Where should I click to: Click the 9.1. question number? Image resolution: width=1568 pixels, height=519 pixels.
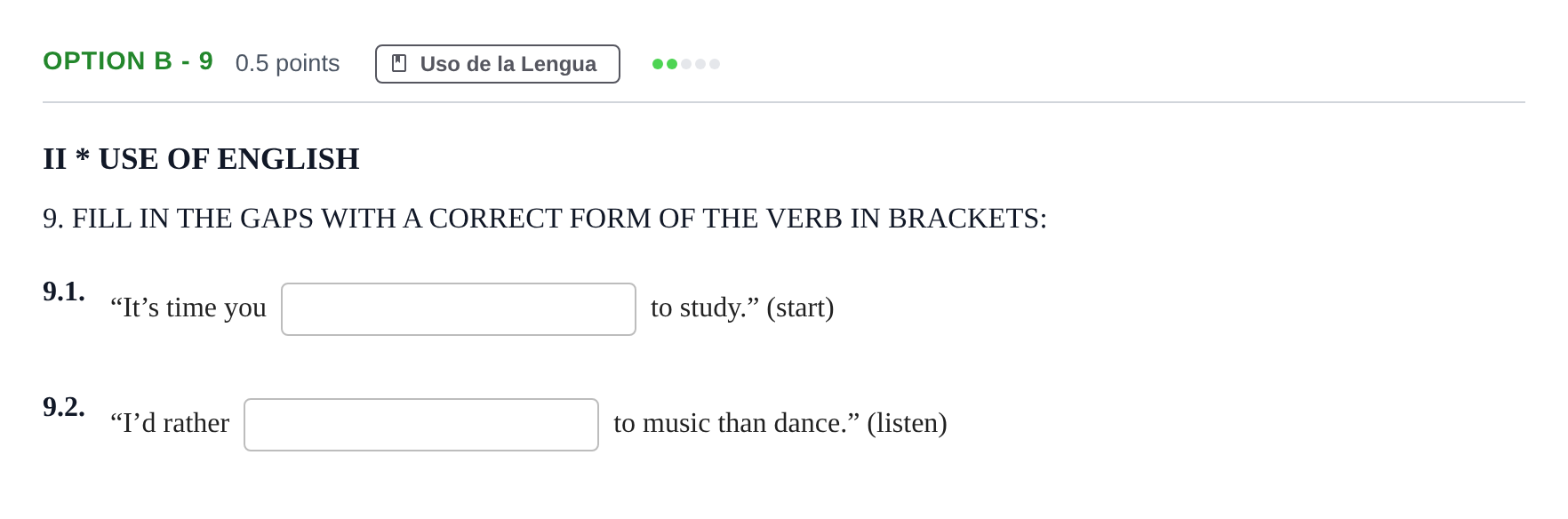(x=64, y=291)
